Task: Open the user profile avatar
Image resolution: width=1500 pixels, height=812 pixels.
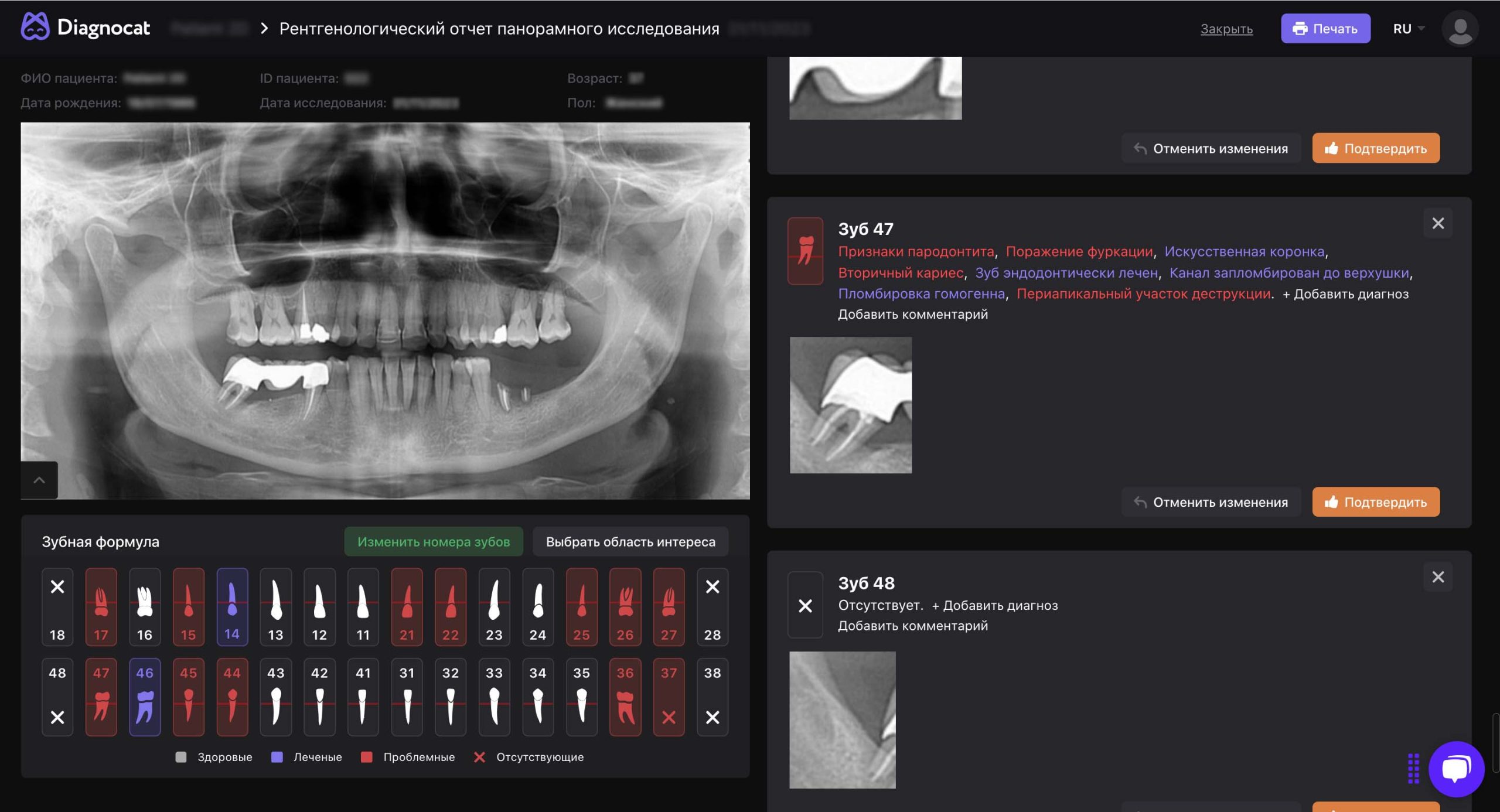Action: (1459, 28)
